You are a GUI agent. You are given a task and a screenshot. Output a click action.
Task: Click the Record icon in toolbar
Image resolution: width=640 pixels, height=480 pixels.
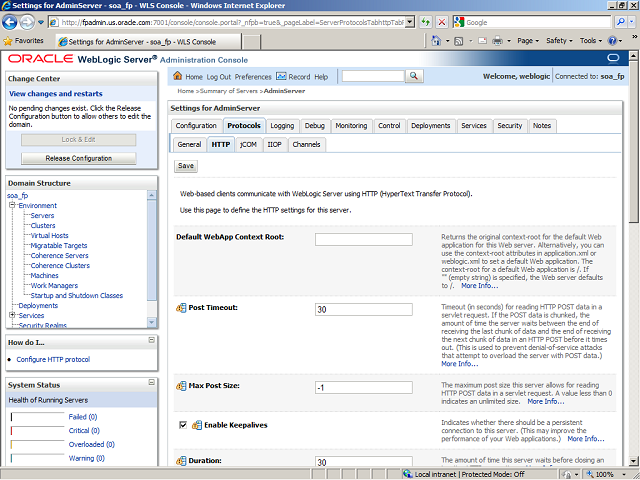point(281,77)
